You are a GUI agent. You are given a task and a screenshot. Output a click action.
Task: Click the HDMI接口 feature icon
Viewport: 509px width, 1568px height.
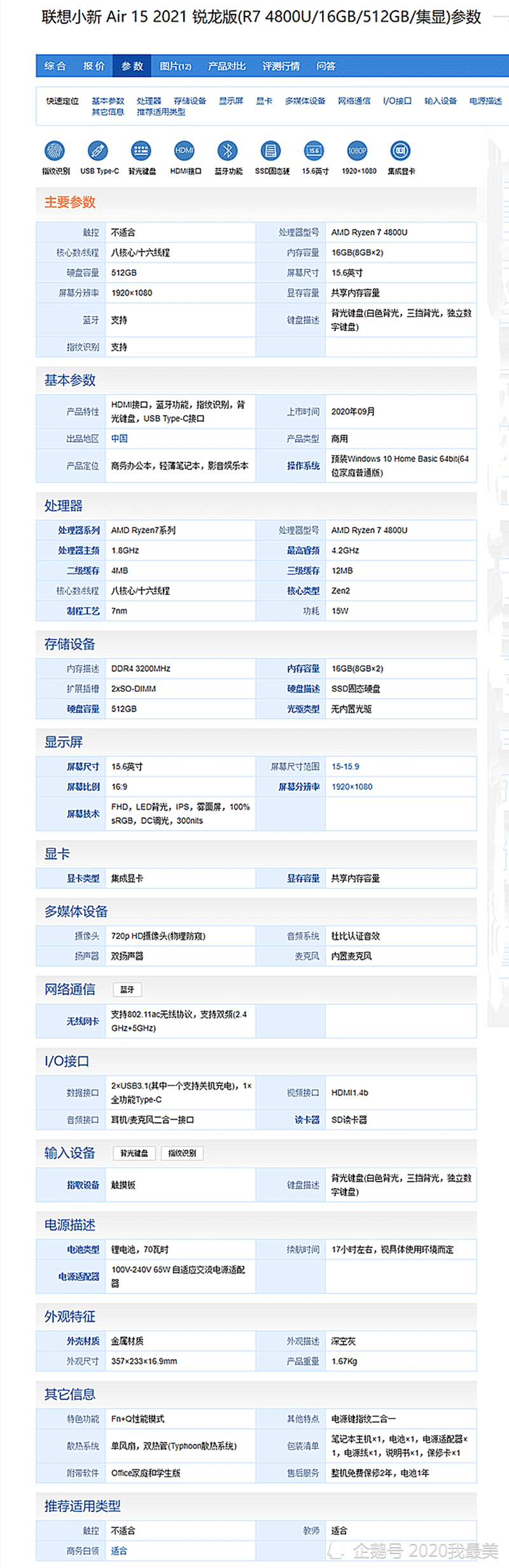(185, 151)
